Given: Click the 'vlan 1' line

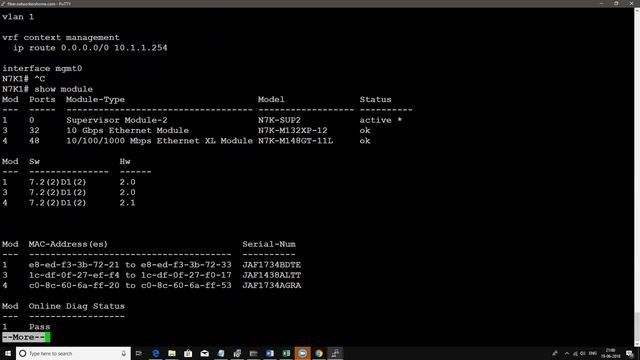Looking at the screenshot, I should click(18, 17).
